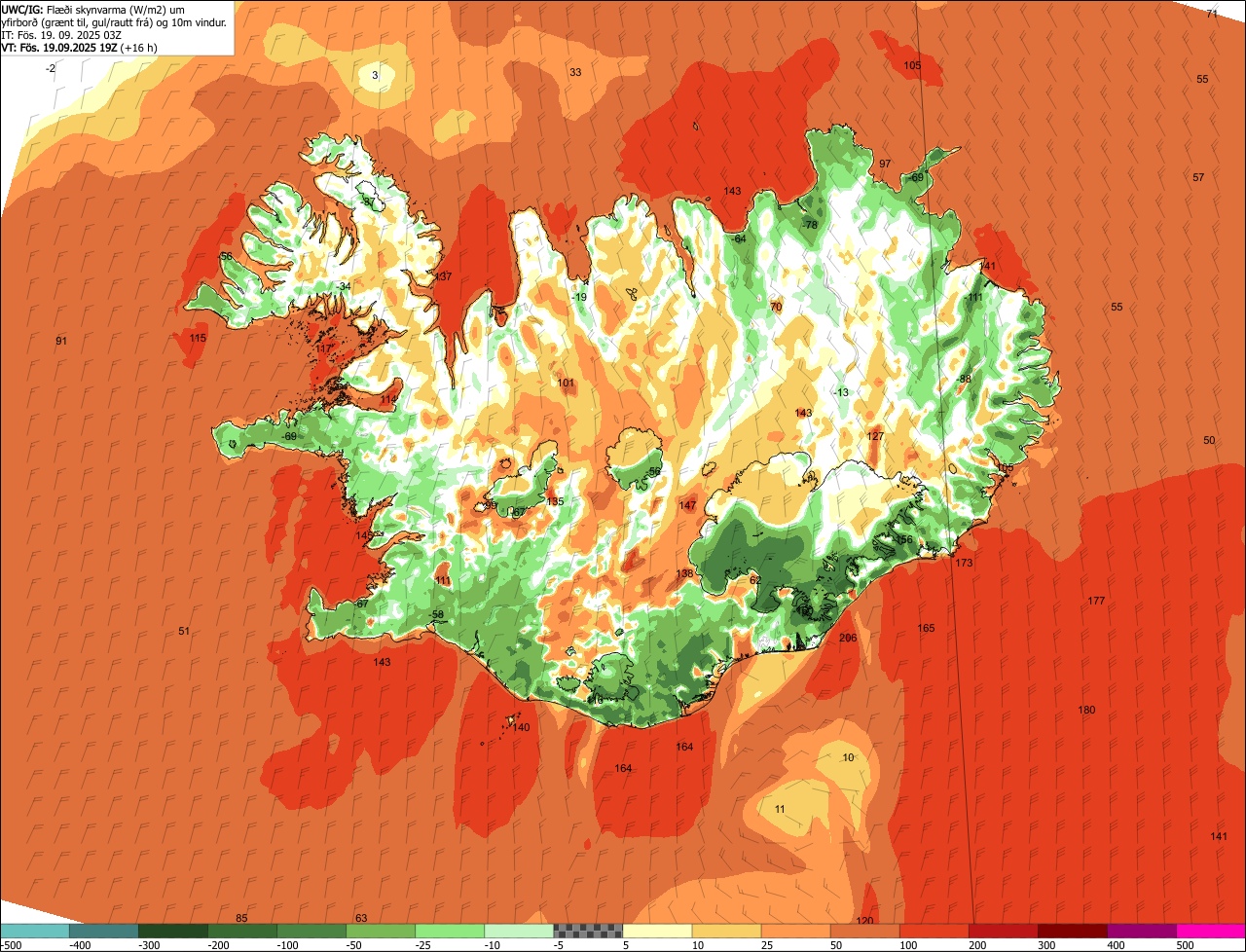
Task: Click the flux value 3 in the yellow patch
Action: click(376, 75)
